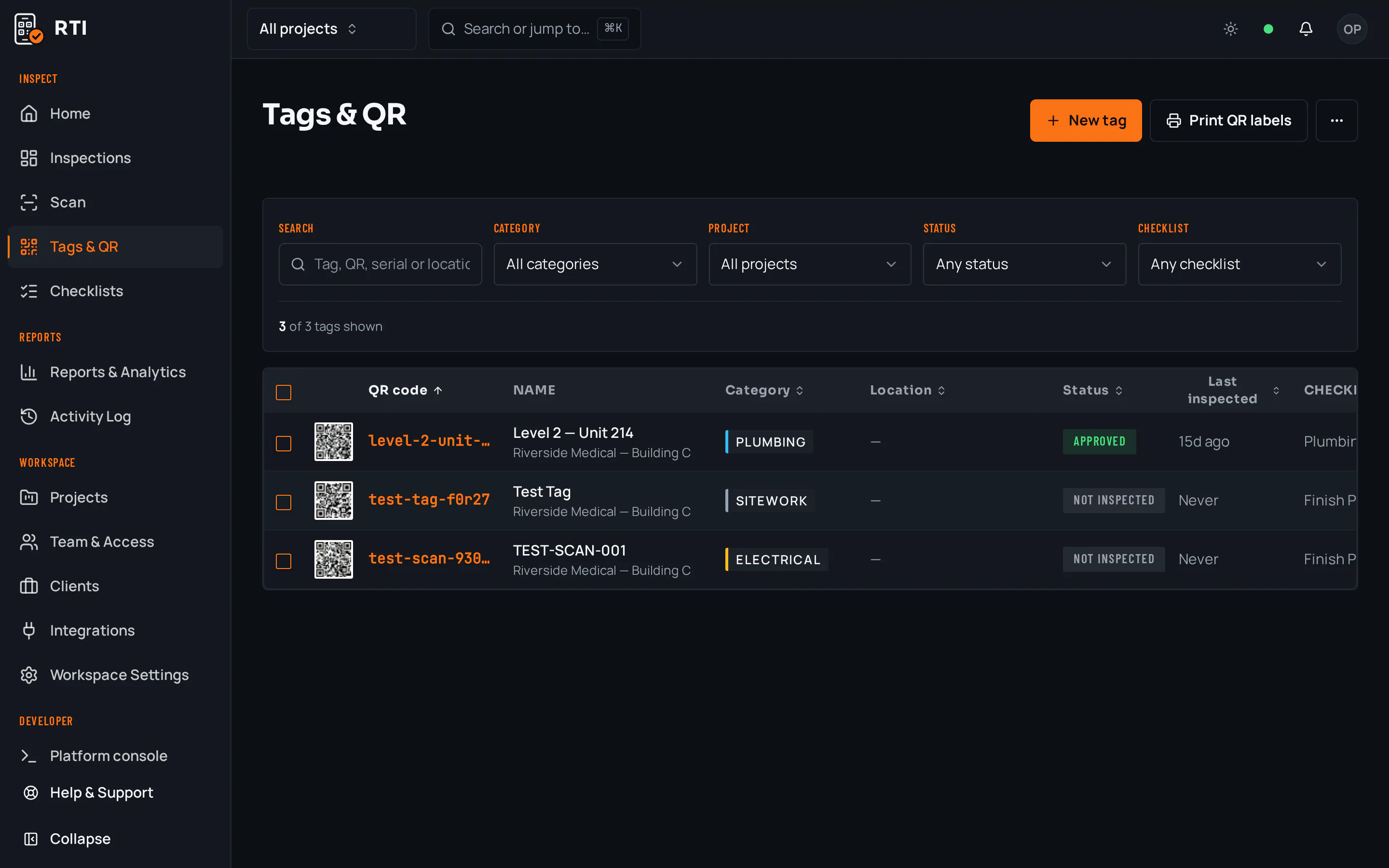1389x868 pixels.
Task: Click the Help & Support lifebuoy icon
Action: (x=31, y=793)
